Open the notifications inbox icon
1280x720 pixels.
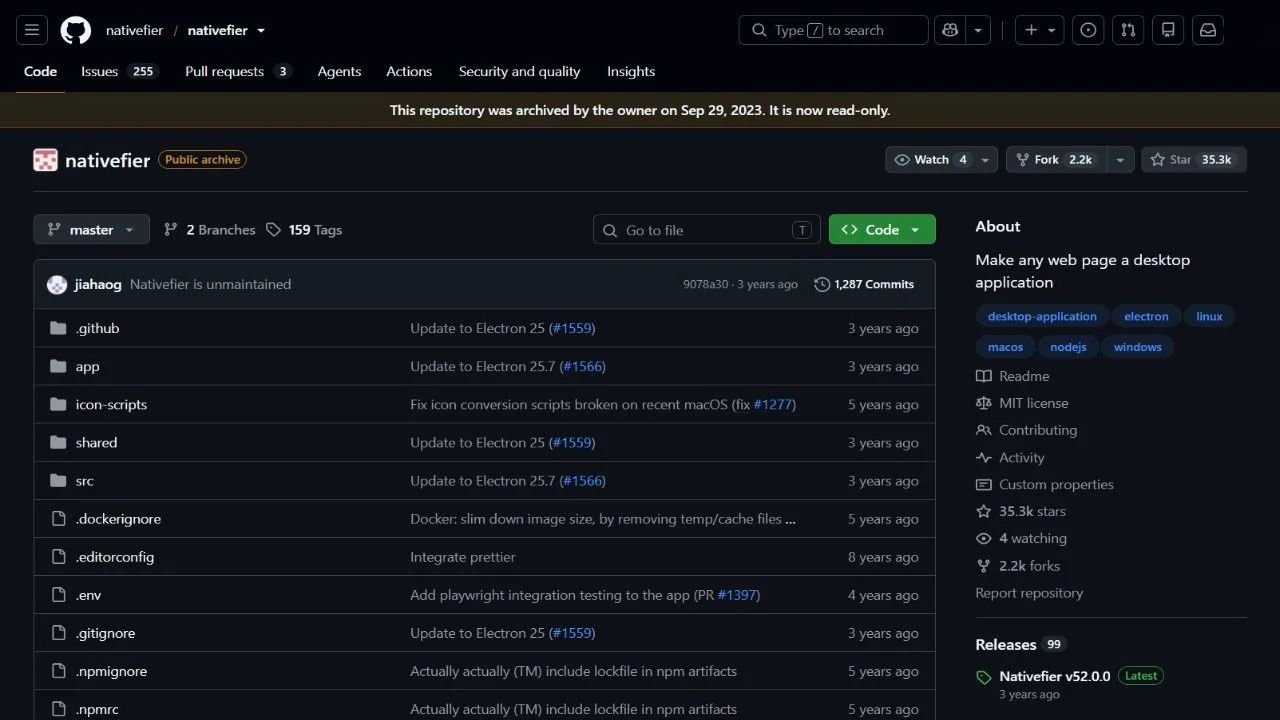pyautogui.click(x=1208, y=30)
